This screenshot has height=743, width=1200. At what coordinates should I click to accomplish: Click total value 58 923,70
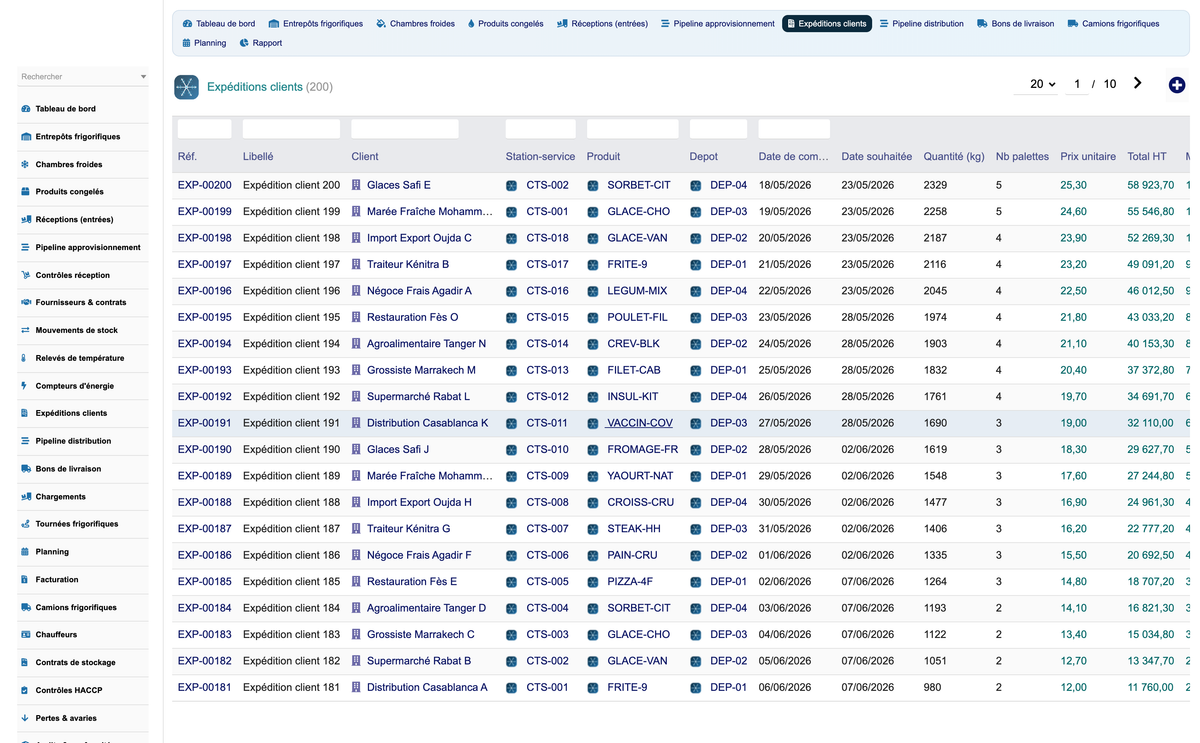[1151, 185]
